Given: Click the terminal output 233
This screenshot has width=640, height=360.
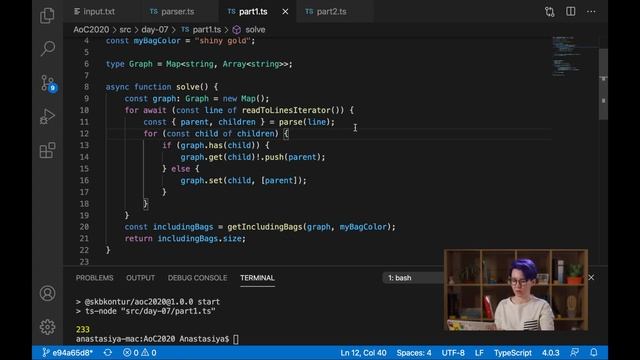Looking at the screenshot, I should tap(82, 329).
